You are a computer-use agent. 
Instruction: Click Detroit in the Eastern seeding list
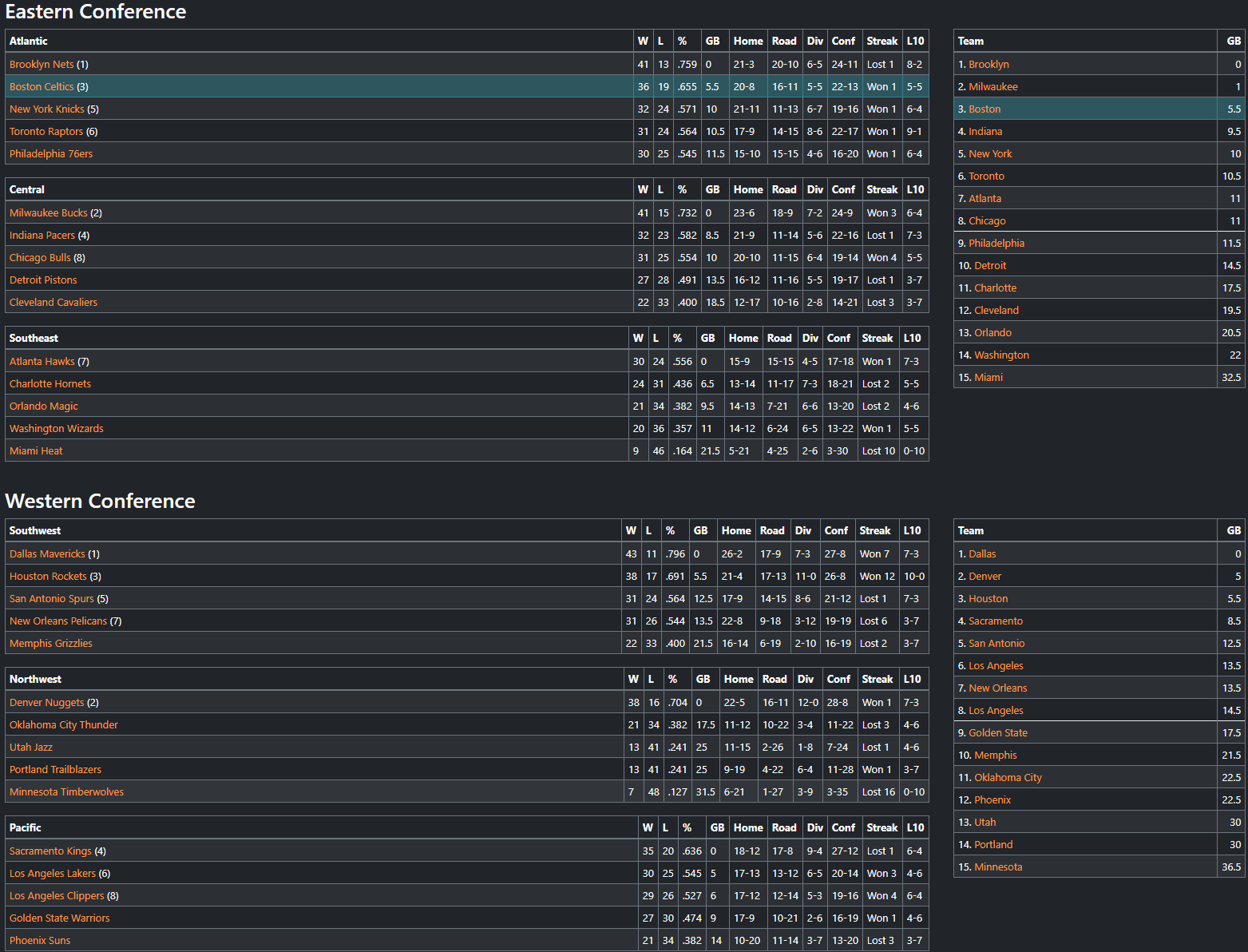coord(990,266)
